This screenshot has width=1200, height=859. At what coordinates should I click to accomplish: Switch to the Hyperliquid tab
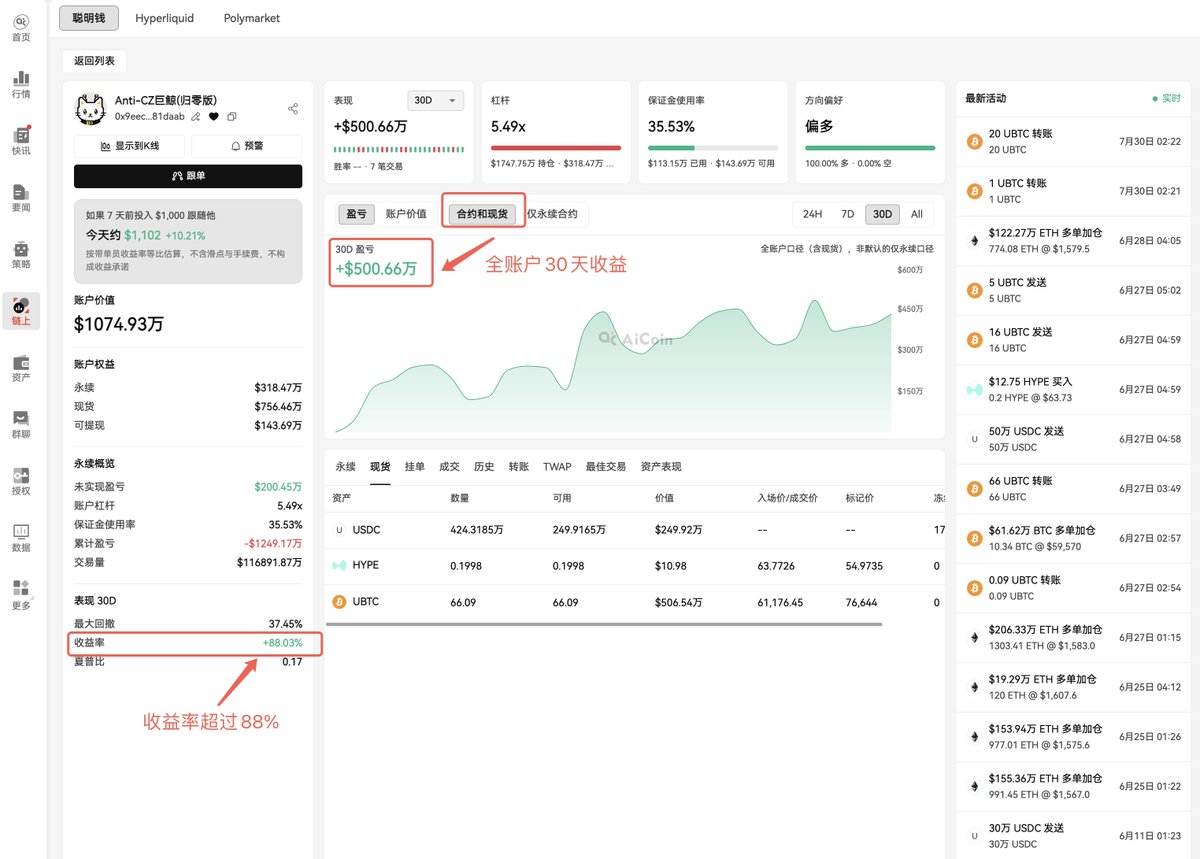[165, 18]
